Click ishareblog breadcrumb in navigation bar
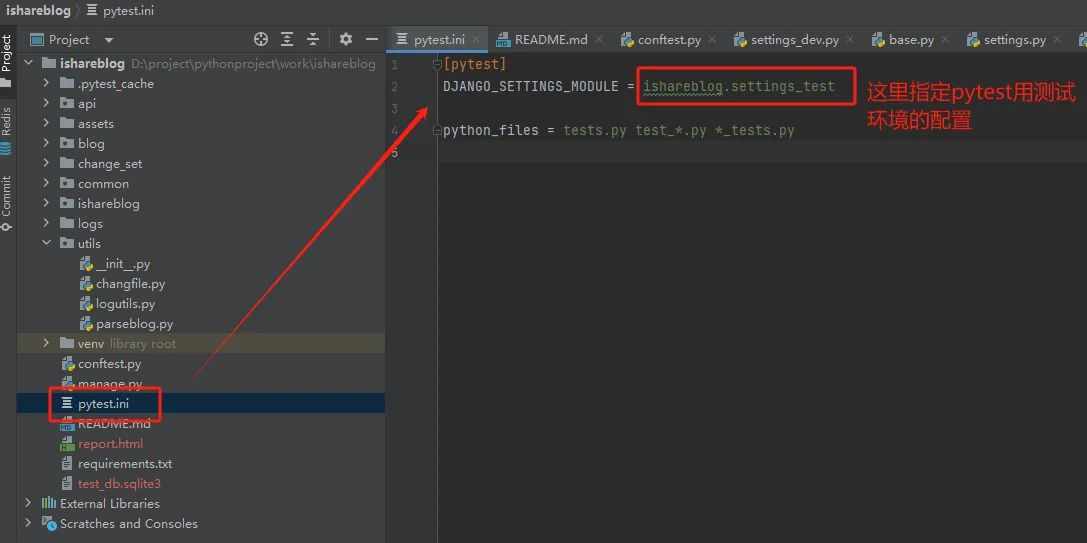 click(x=36, y=11)
